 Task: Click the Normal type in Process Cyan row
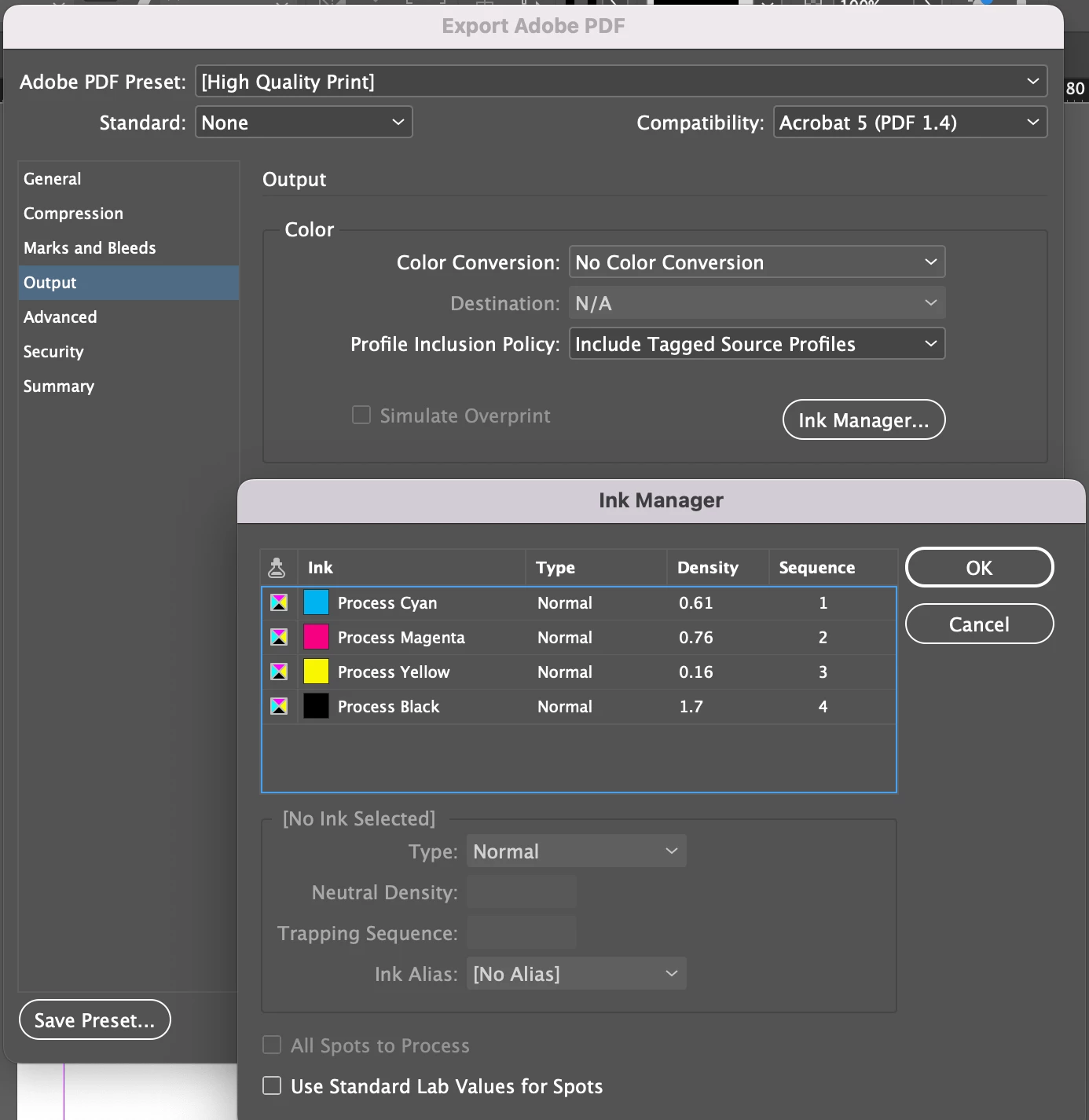565,602
